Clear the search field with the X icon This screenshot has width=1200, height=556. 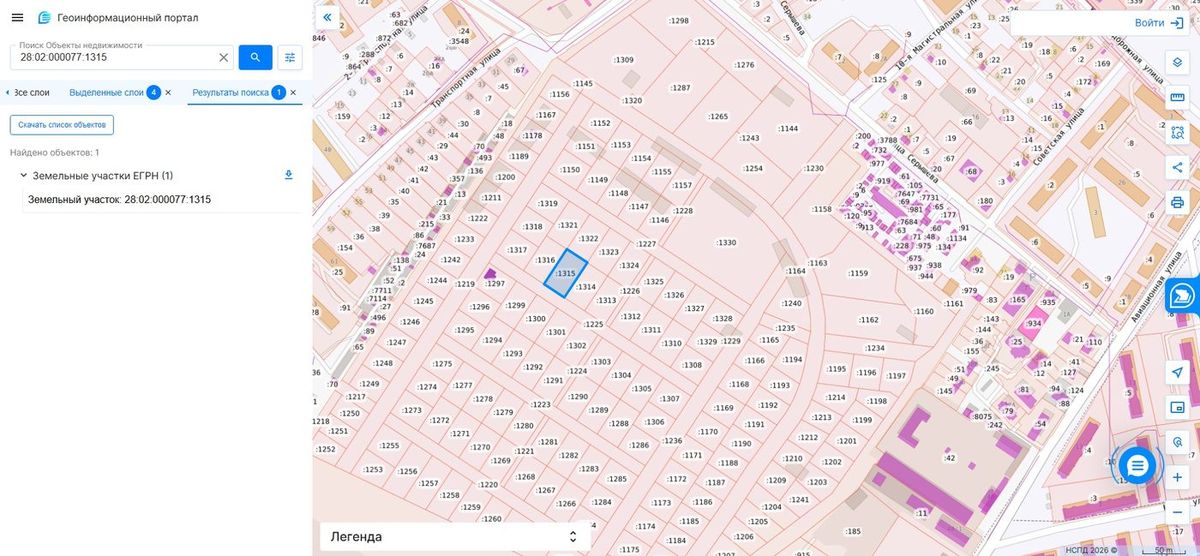click(x=224, y=58)
